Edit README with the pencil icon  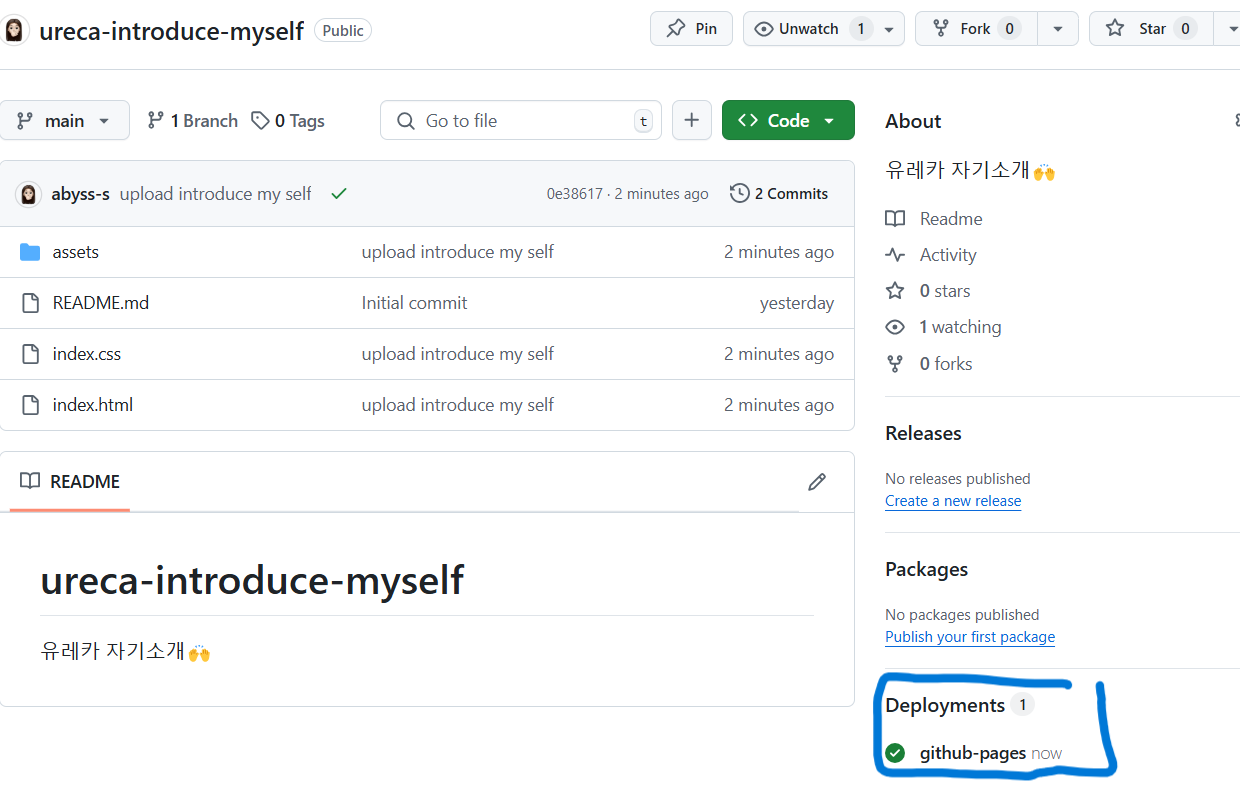point(817,482)
